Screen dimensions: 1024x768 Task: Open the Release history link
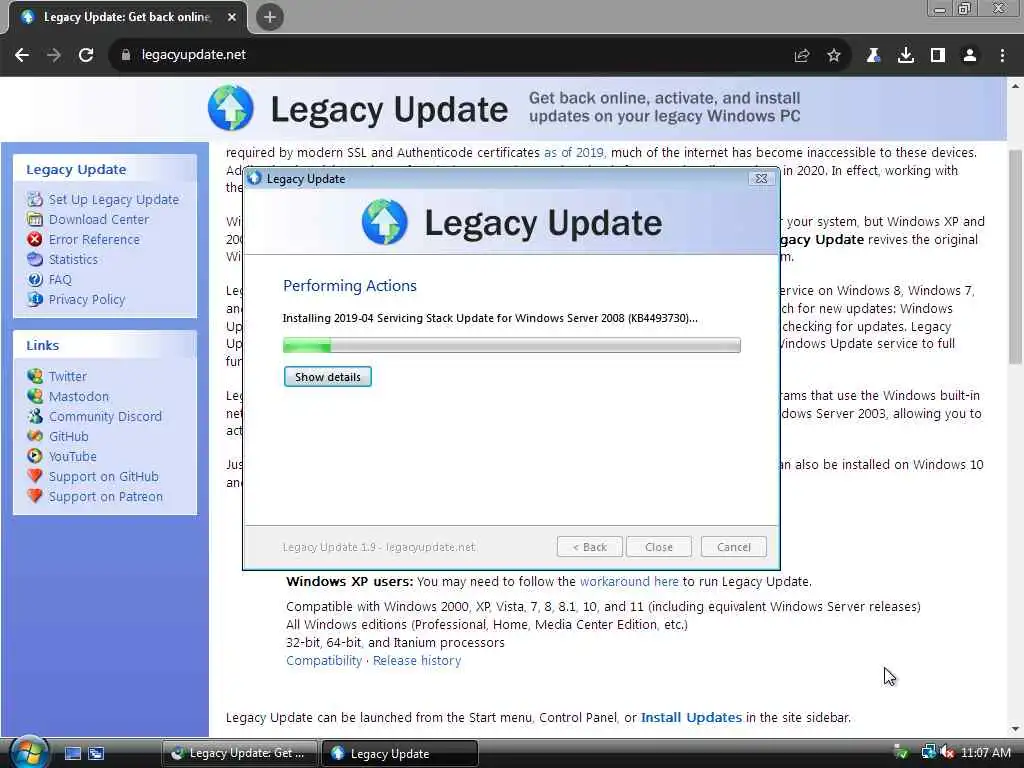(x=417, y=660)
